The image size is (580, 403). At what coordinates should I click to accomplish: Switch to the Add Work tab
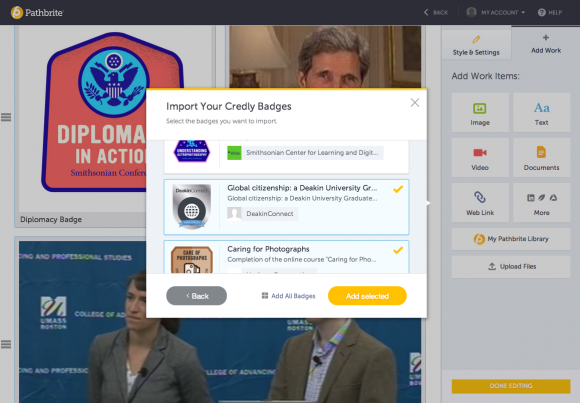546,44
